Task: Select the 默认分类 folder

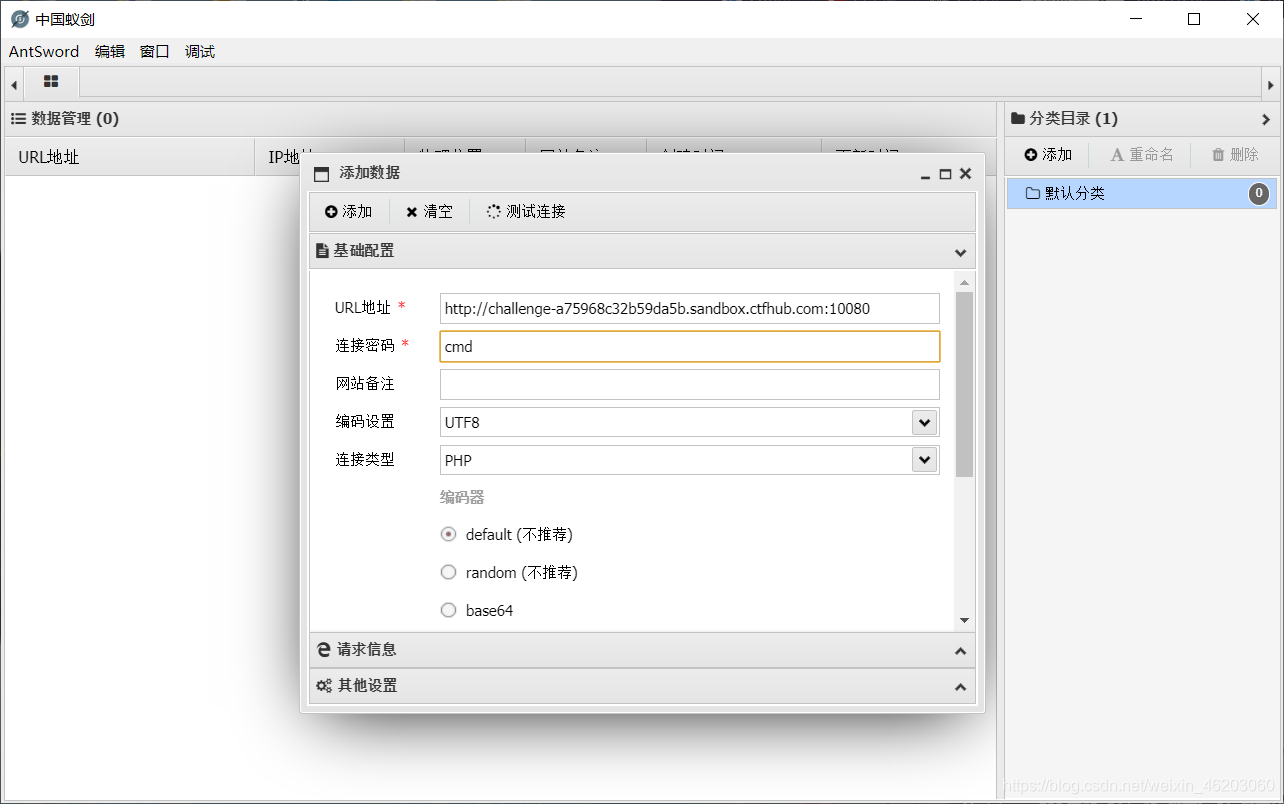Action: point(1141,193)
